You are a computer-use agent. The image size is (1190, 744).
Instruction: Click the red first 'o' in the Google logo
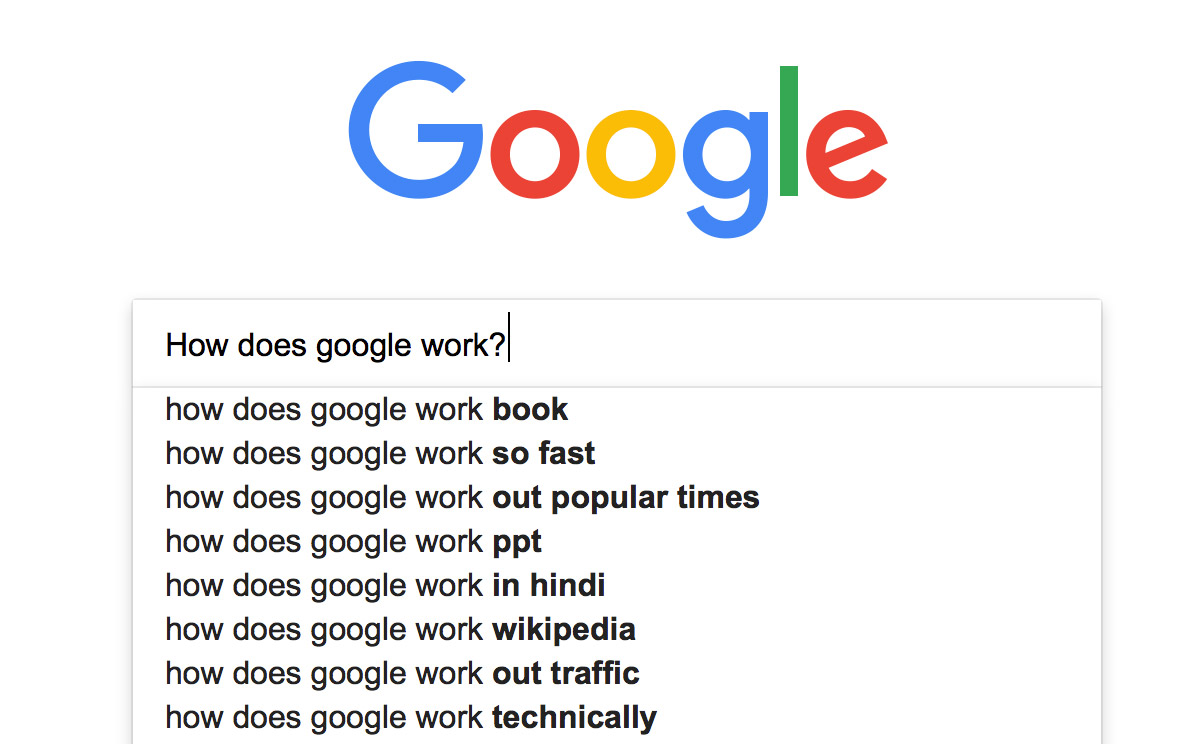point(537,150)
